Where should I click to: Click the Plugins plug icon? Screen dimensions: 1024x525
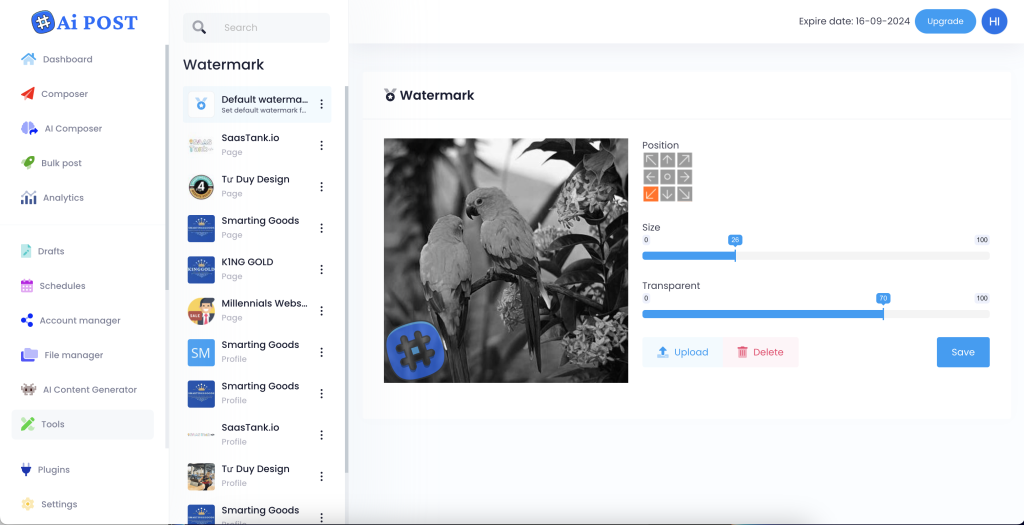click(27, 469)
